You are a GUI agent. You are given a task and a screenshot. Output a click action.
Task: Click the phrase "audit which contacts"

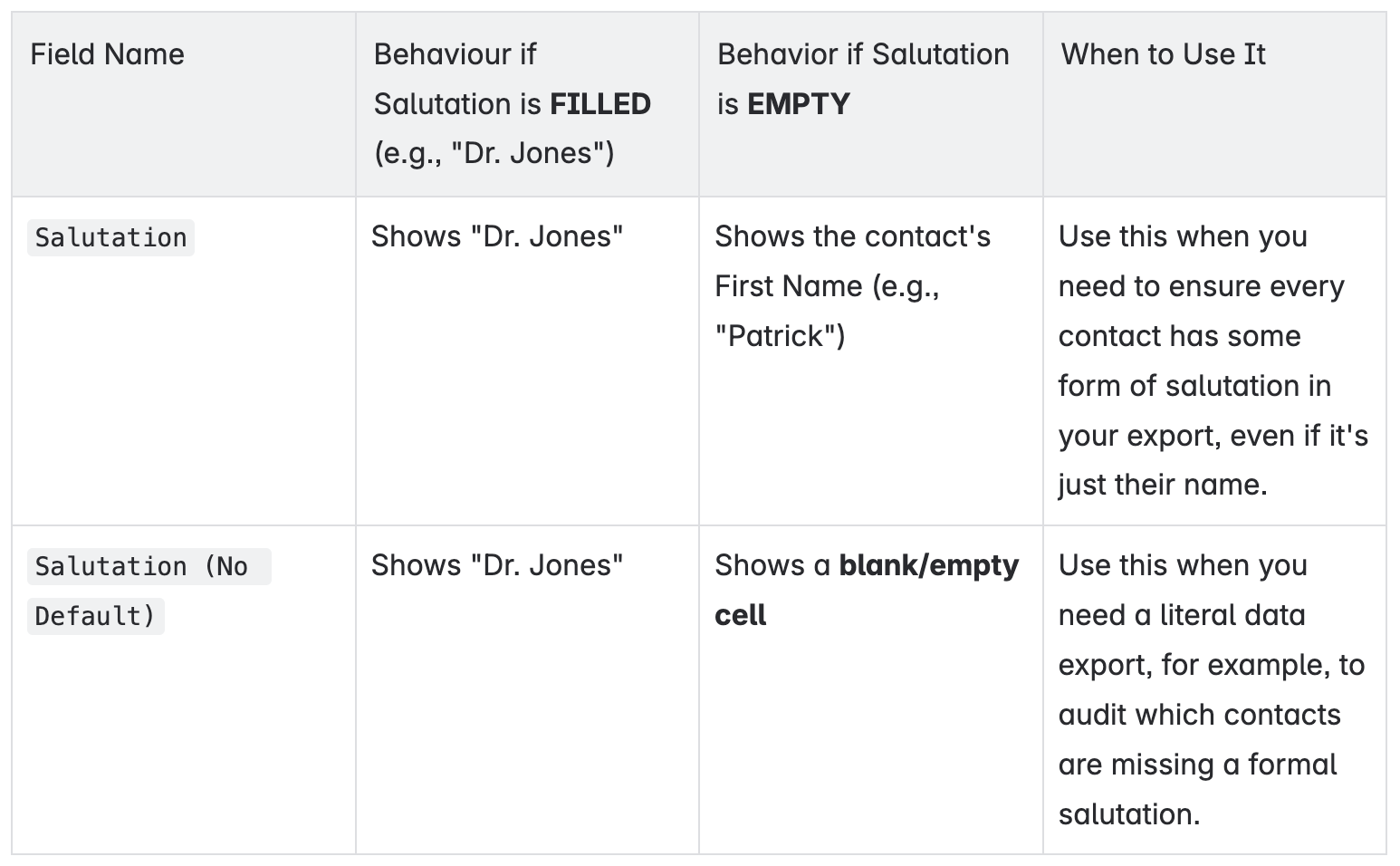tap(1199, 715)
